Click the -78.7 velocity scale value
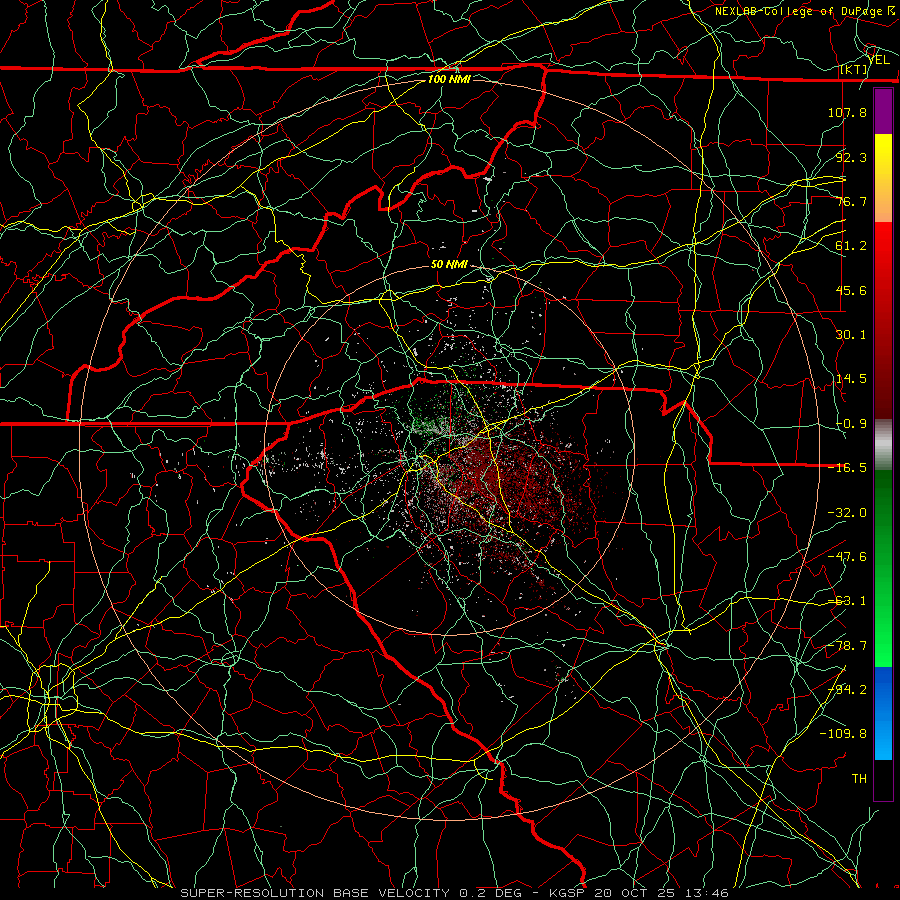 pos(847,646)
